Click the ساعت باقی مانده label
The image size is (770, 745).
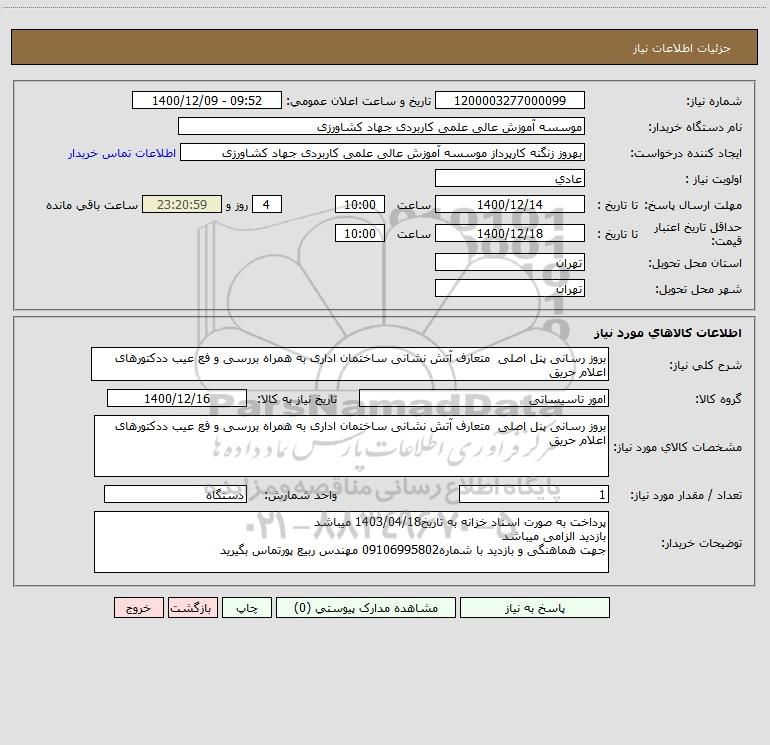pyautogui.click(x=92, y=205)
